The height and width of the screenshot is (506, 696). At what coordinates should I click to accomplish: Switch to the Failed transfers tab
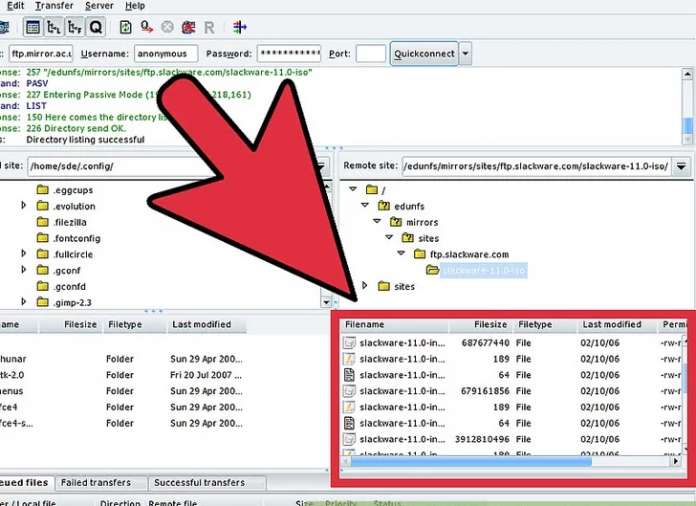coord(96,483)
